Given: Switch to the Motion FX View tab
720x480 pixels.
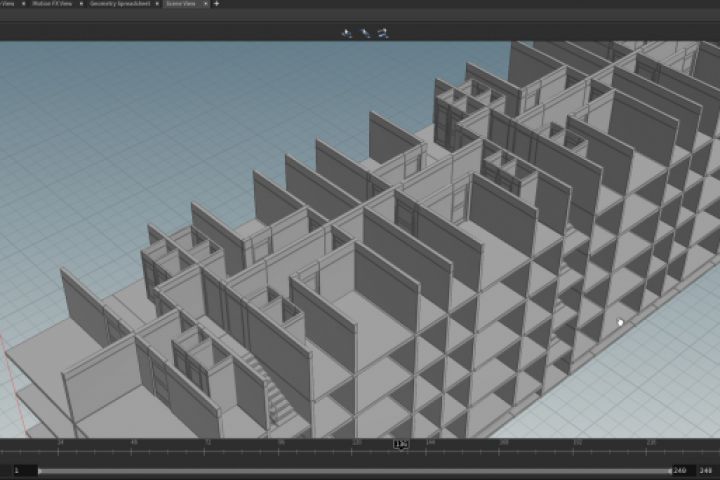Looking at the screenshot, I should (52, 4).
